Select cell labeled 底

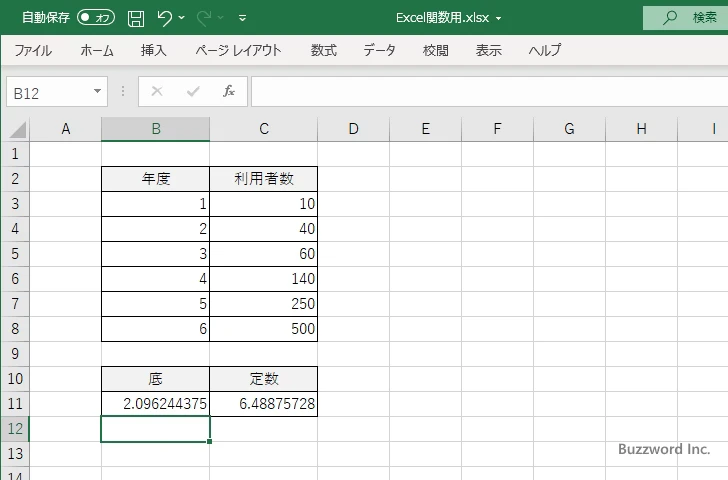(x=156, y=379)
